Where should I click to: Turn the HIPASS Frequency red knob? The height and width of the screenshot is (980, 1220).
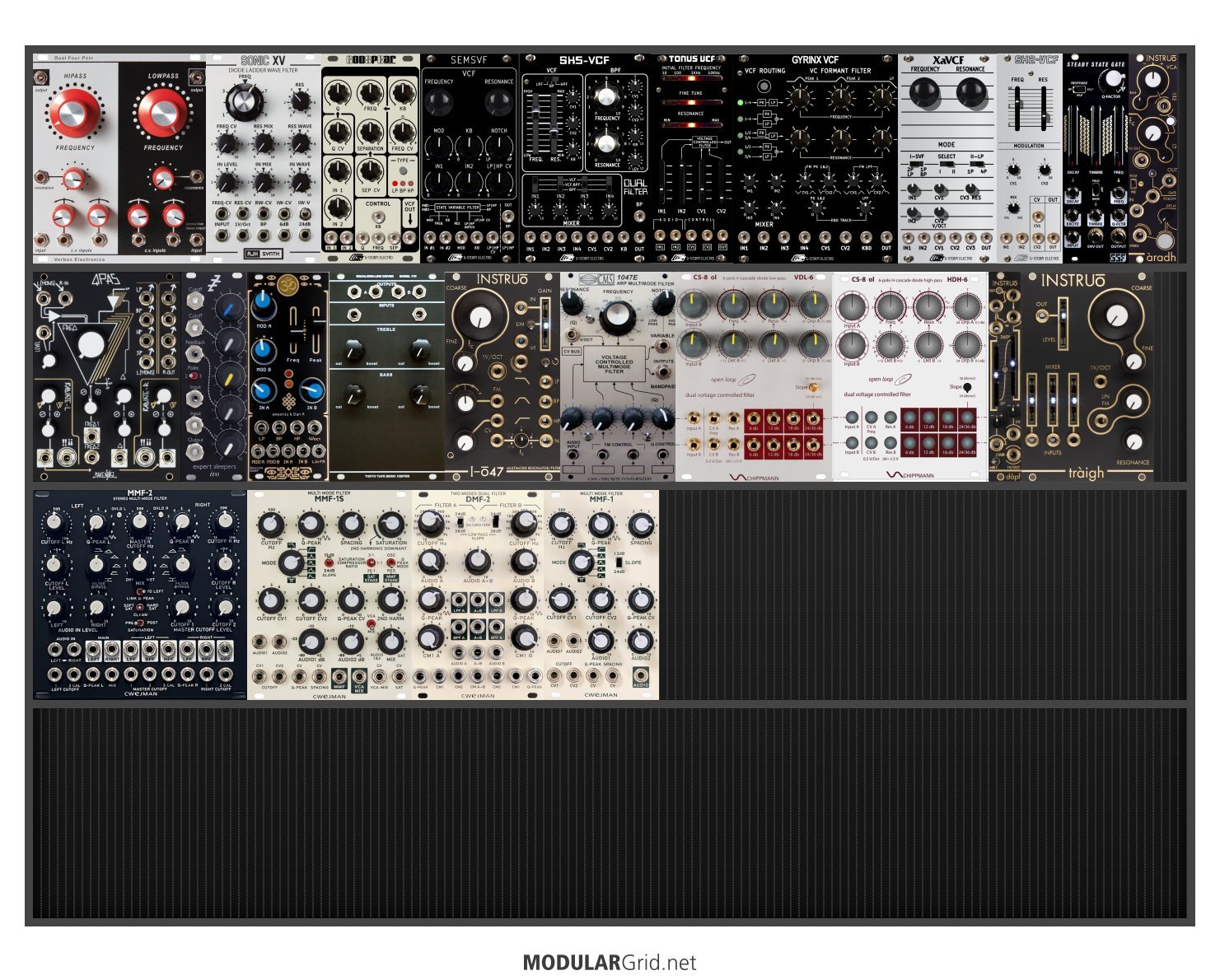[x=76, y=112]
